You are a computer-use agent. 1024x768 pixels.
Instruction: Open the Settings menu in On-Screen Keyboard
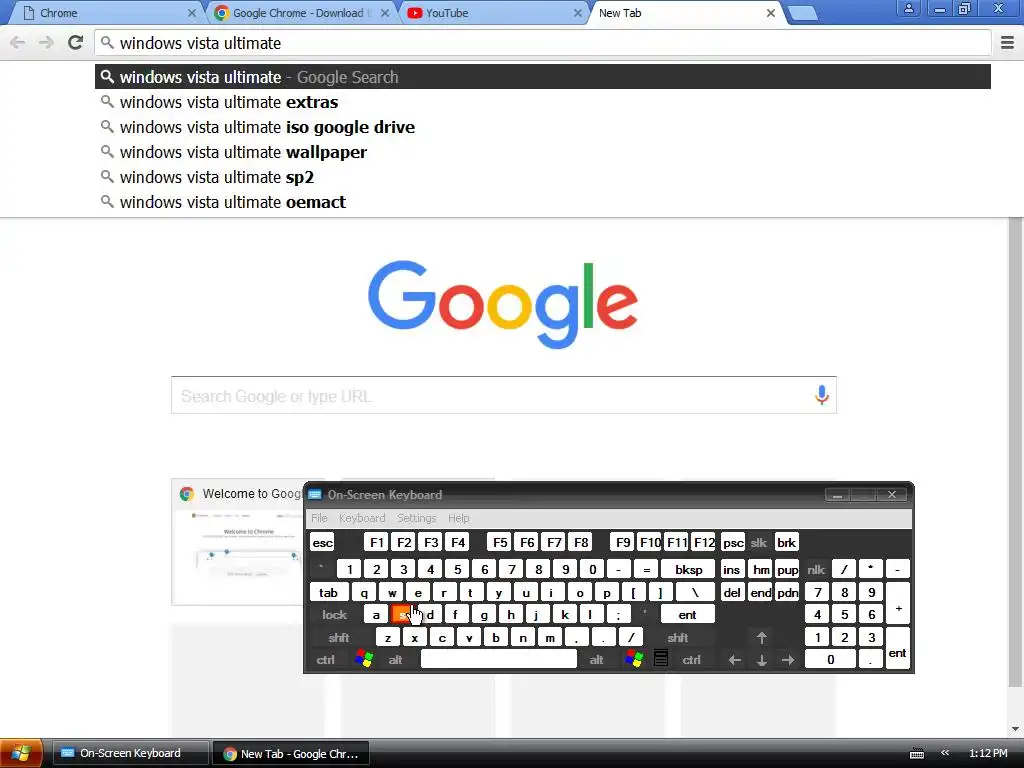click(x=417, y=518)
